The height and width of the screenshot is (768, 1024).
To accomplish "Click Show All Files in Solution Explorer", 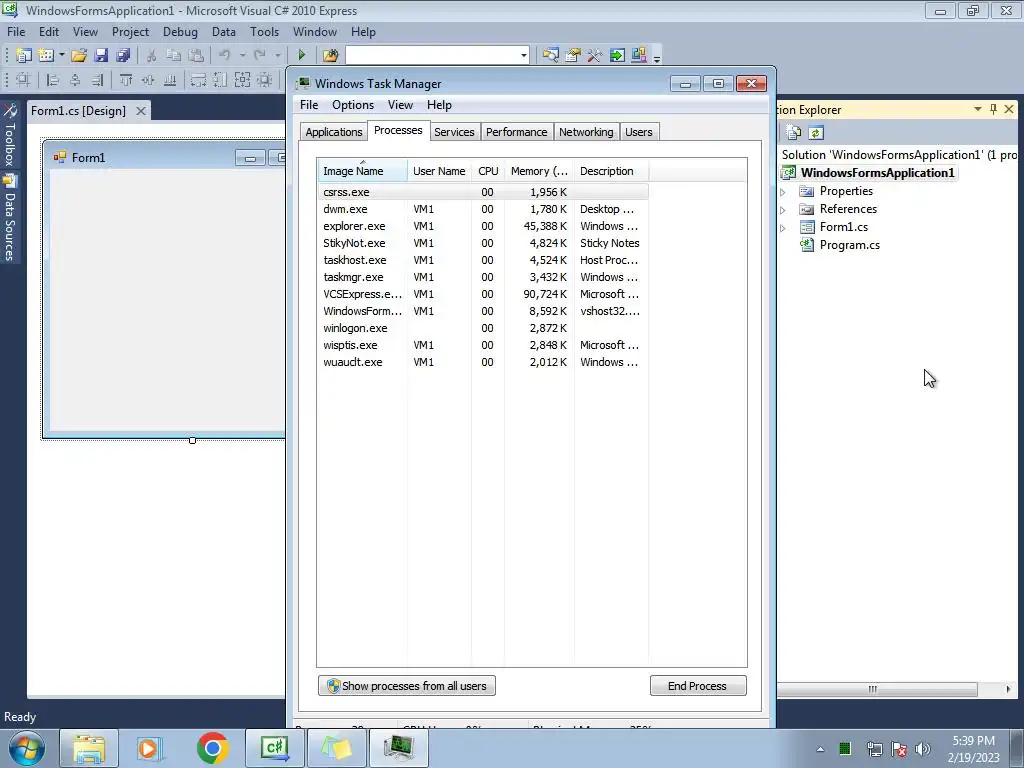I will pyautogui.click(x=793, y=133).
